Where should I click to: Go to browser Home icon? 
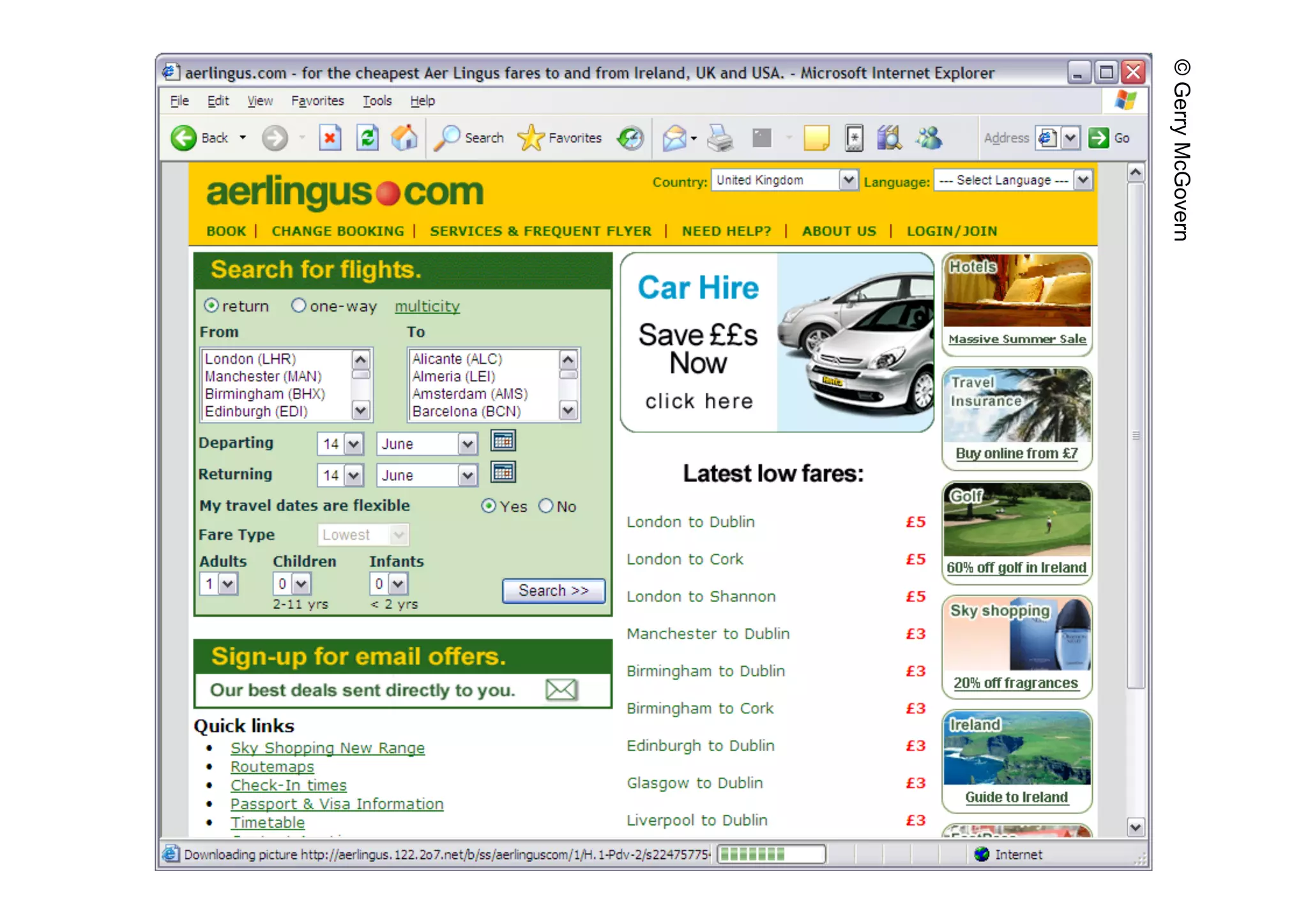[404, 138]
